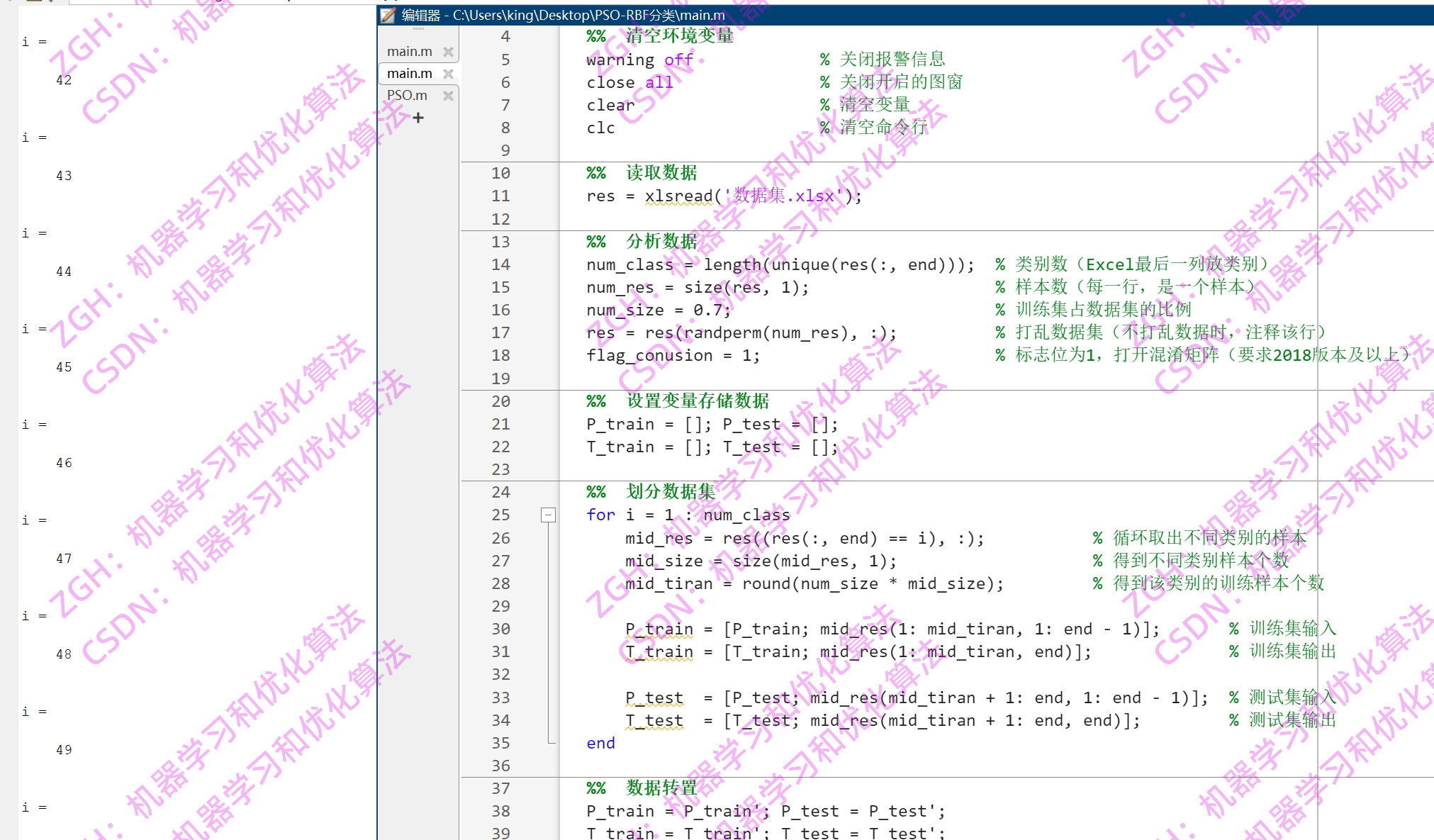
Task: Click output value 45 in command window
Action: [64, 367]
